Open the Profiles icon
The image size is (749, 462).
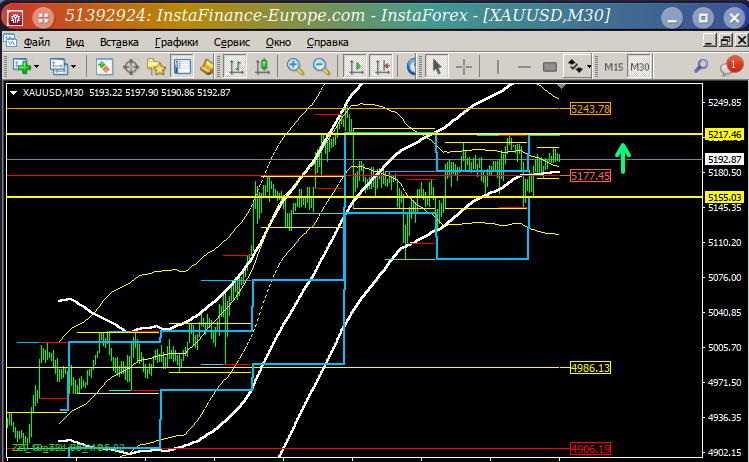(x=59, y=66)
